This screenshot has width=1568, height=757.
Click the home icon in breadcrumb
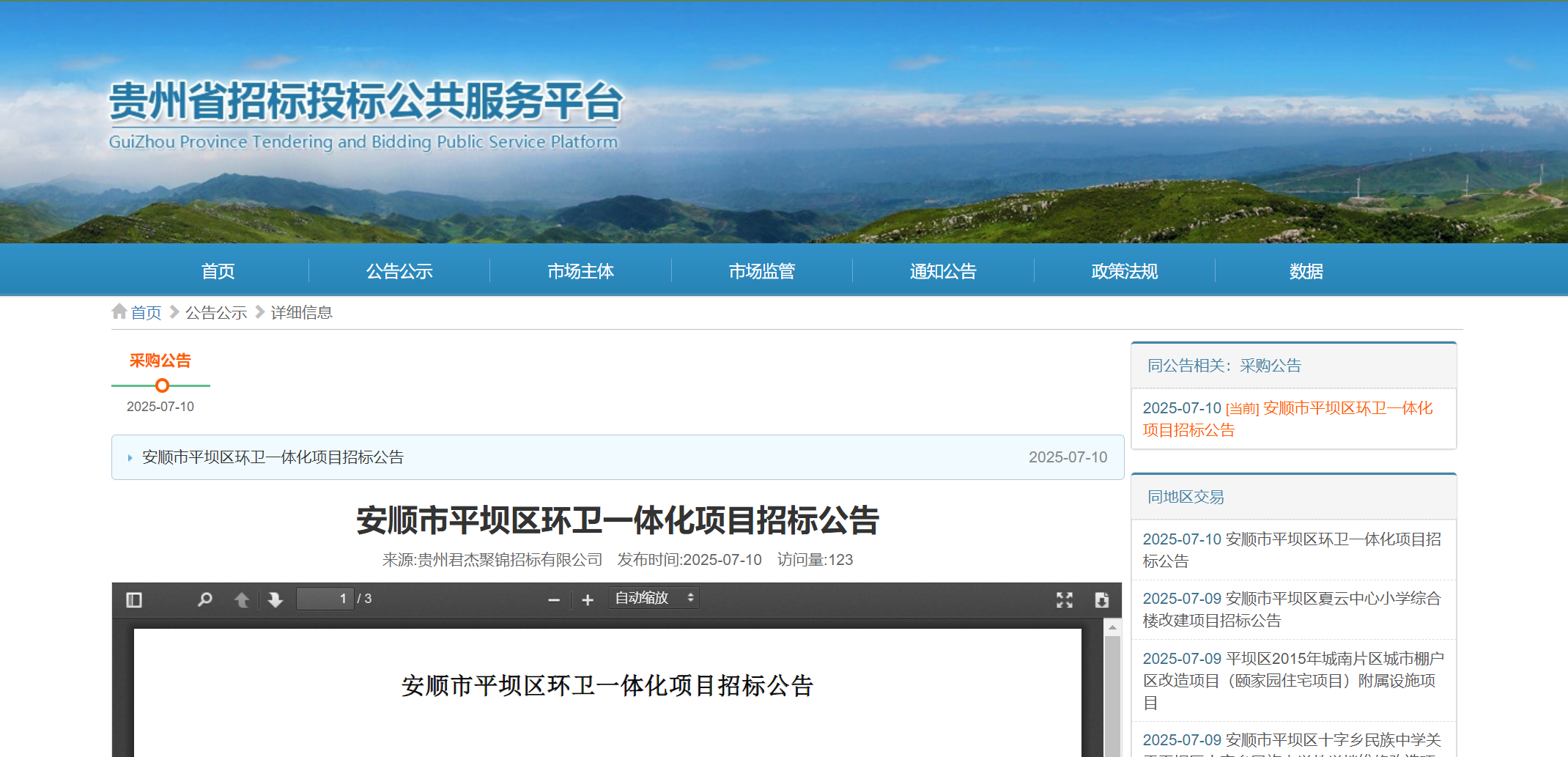[119, 311]
